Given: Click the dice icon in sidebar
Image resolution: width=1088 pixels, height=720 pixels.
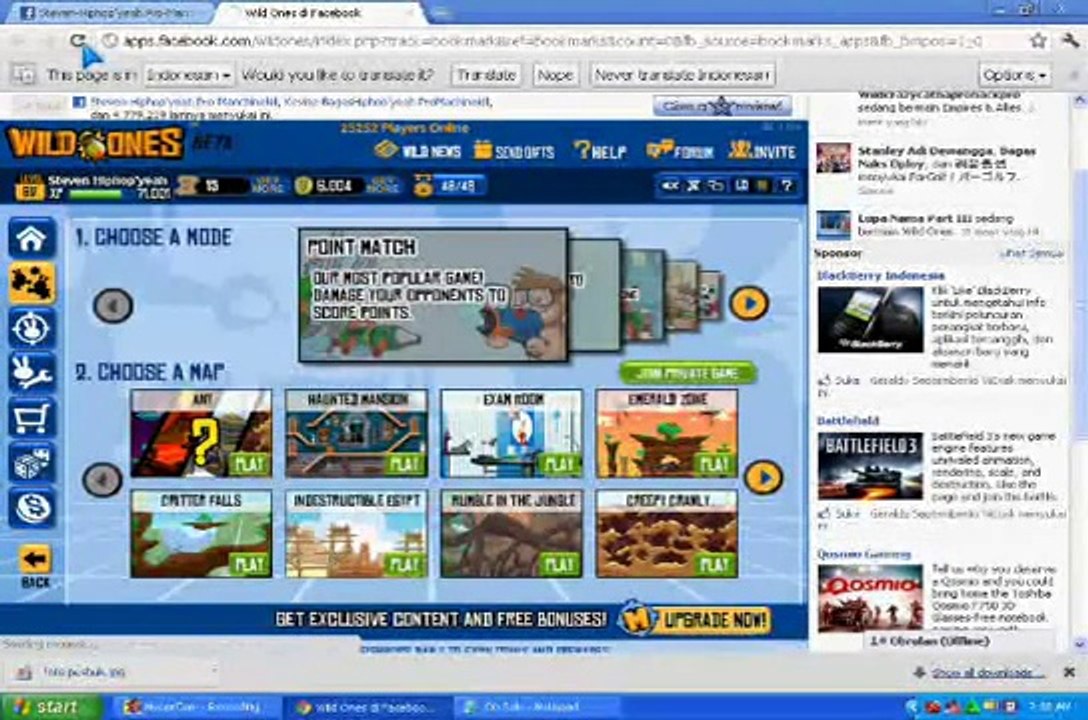Looking at the screenshot, I should point(32,463).
